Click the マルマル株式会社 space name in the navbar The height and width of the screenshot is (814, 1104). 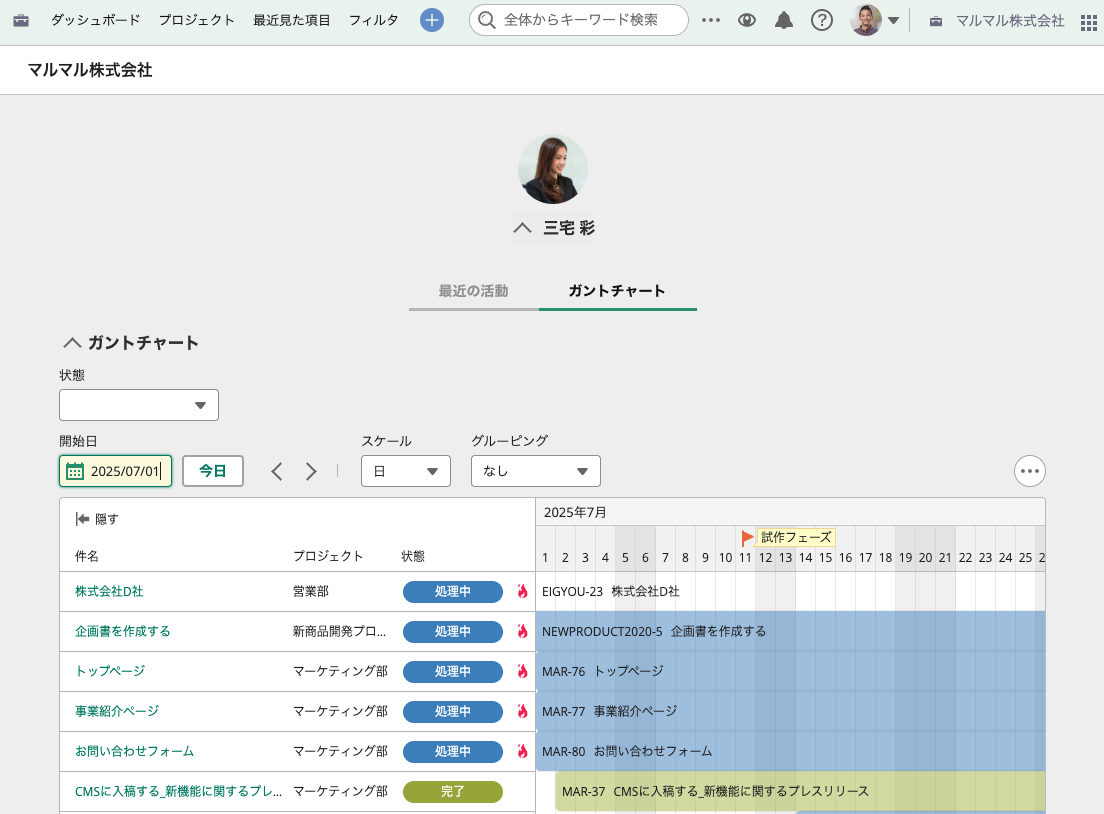(x=1010, y=21)
